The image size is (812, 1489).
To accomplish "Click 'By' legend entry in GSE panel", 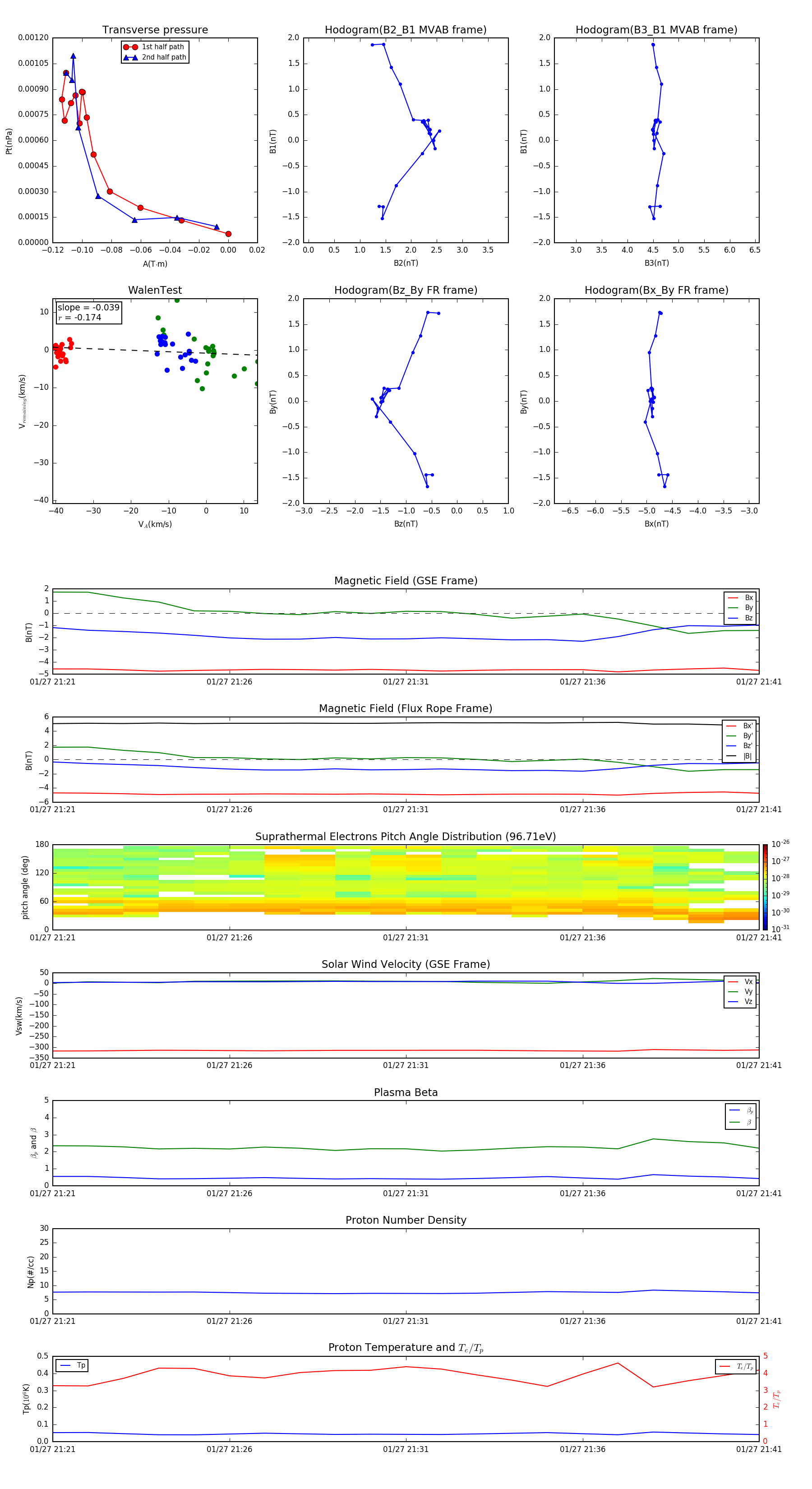I will pyautogui.click(x=741, y=607).
